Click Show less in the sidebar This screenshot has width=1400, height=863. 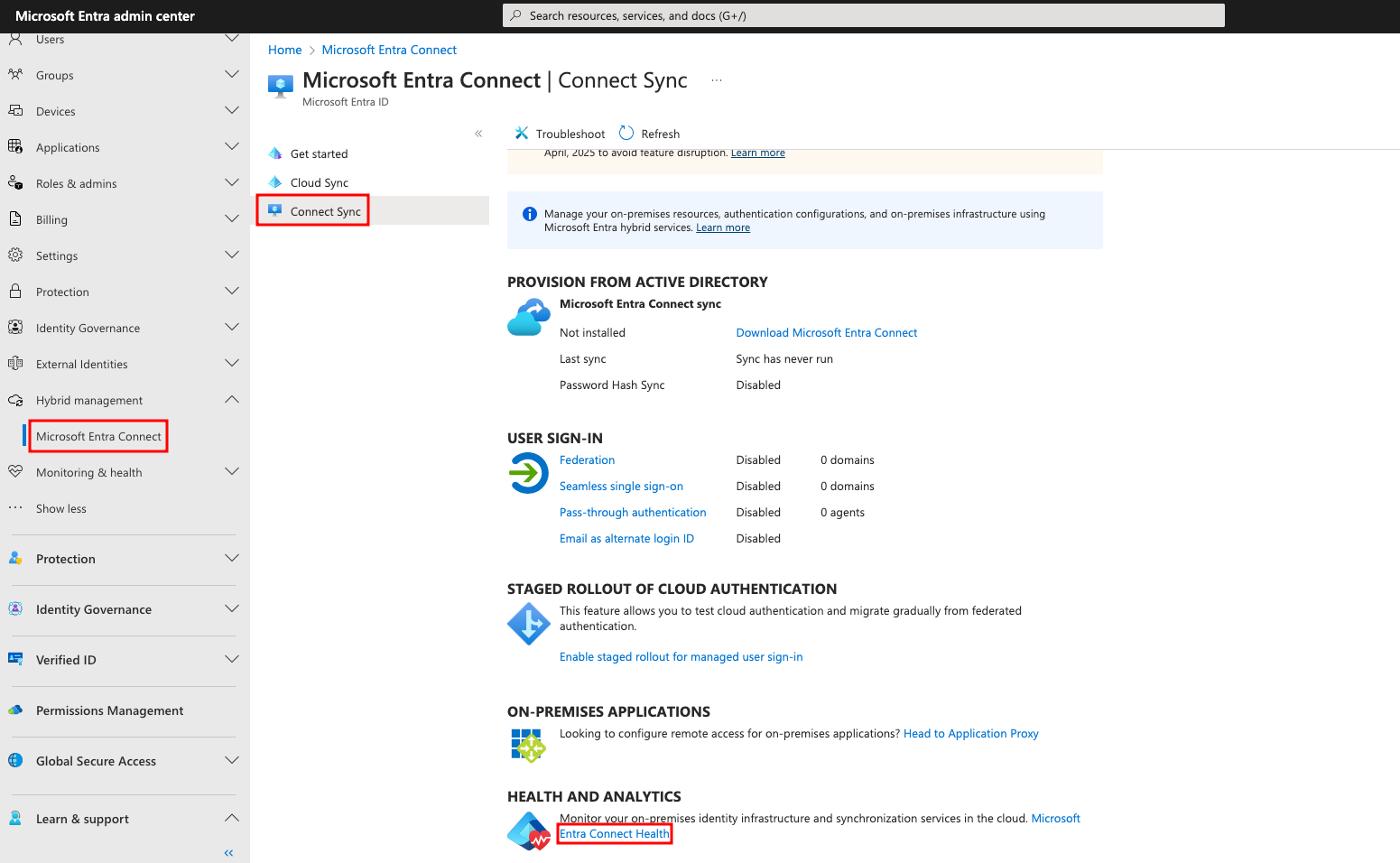tap(61, 508)
